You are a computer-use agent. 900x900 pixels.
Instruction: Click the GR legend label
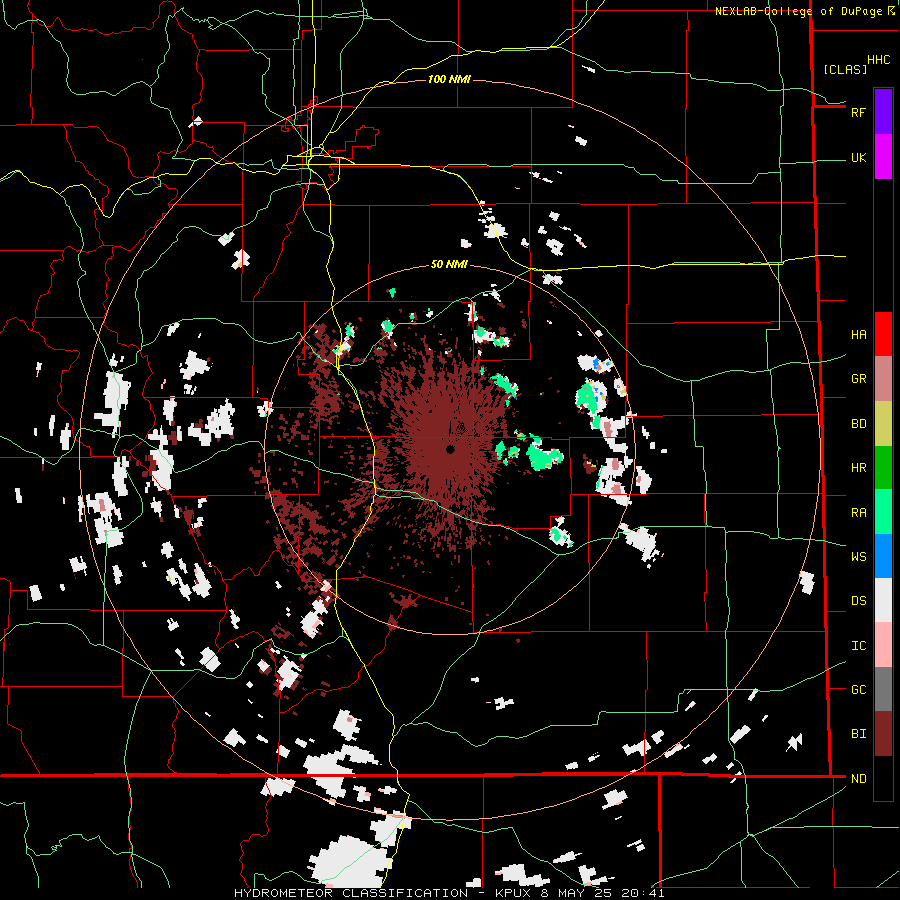pyautogui.click(x=858, y=379)
